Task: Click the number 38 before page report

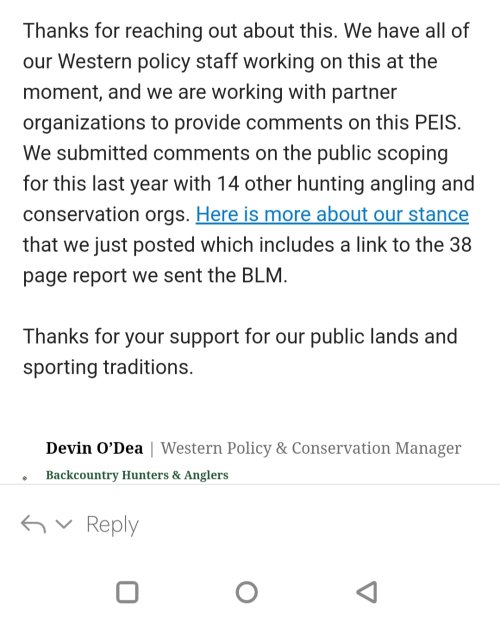Action: pos(460,245)
